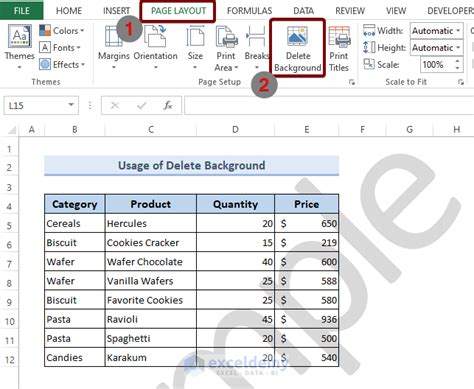Select the Candies cell

pyautogui.click(x=75, y=357)
